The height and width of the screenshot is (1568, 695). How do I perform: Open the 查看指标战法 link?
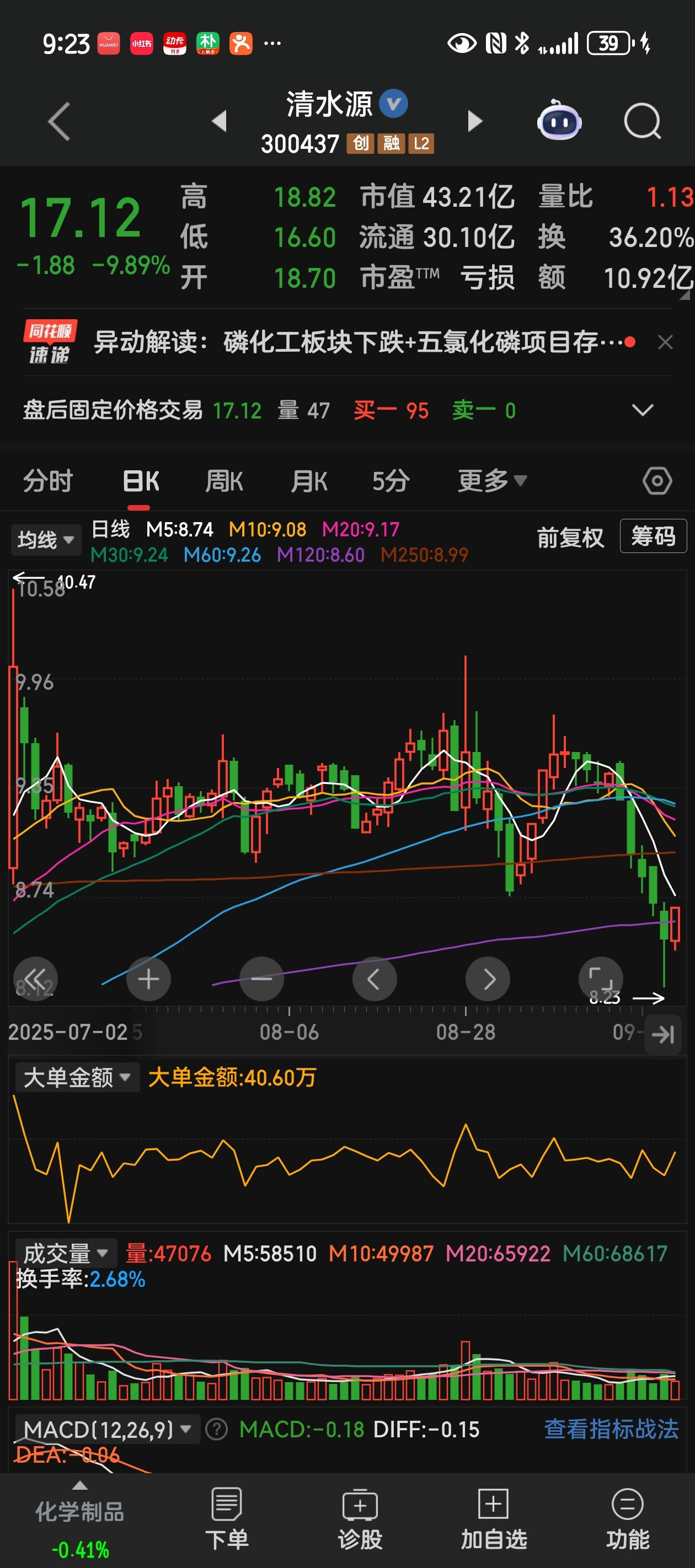coord(611,1429)
